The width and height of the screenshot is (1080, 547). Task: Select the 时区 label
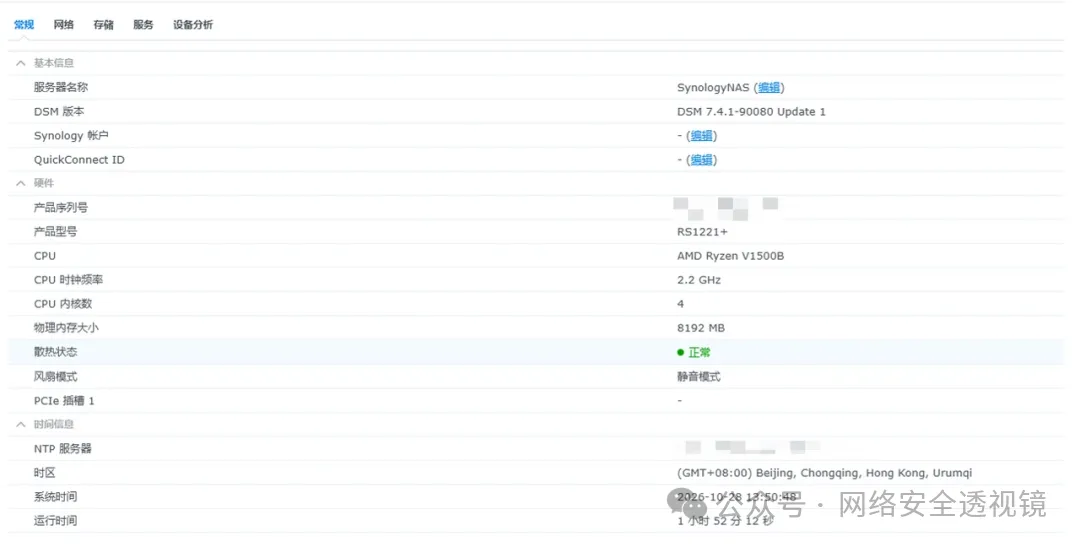tap(44, 473)
